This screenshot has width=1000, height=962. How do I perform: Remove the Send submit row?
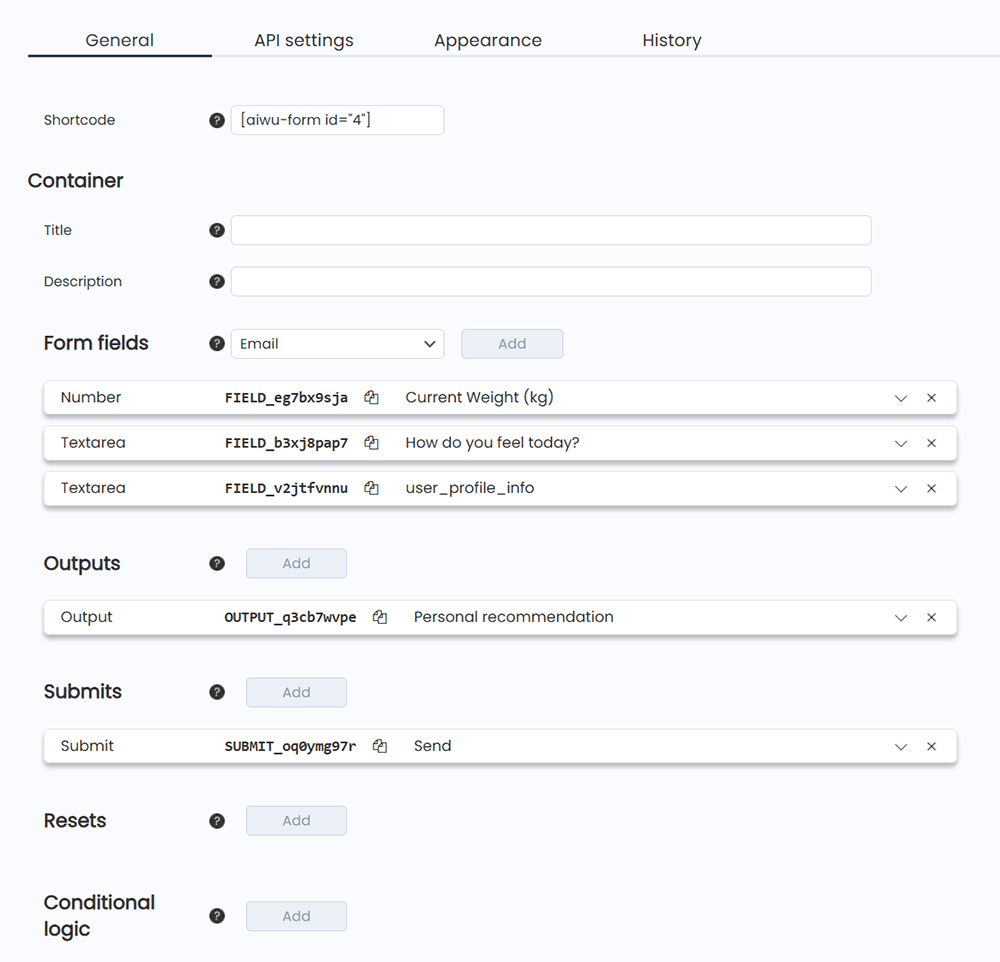pyautogui.click(x=931, y=746)
